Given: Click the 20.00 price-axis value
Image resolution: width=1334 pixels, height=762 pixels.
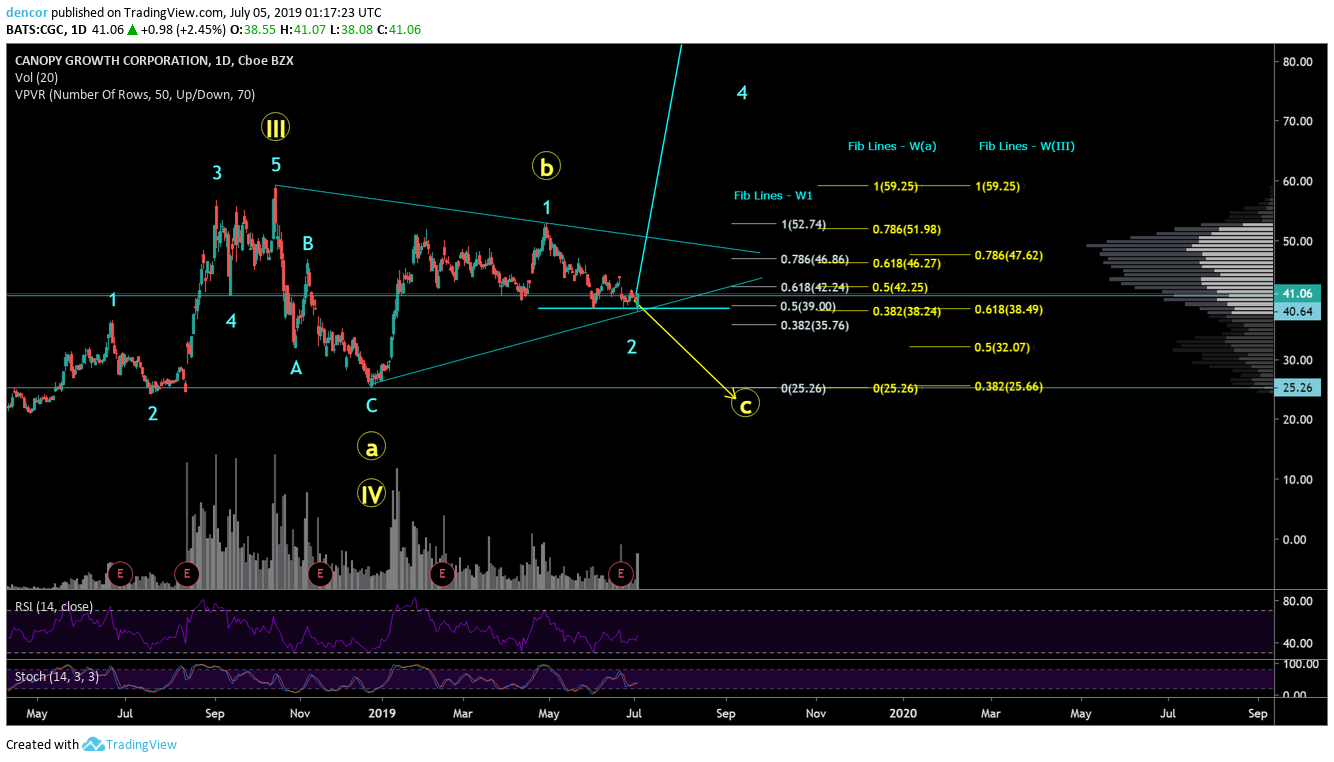Looking at the screenshot, I should (x=1296, y=420).
